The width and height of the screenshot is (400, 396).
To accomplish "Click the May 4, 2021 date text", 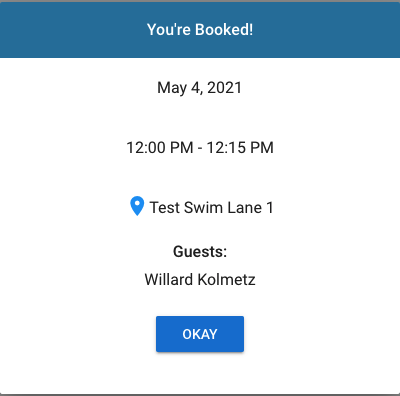I will tap(200, 88).
